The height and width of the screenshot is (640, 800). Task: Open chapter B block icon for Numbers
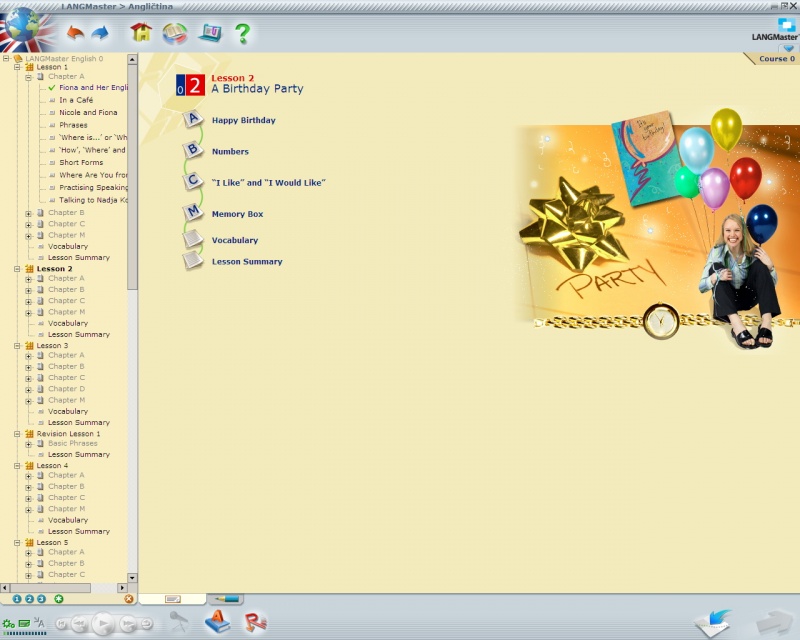tap(192, 150)
